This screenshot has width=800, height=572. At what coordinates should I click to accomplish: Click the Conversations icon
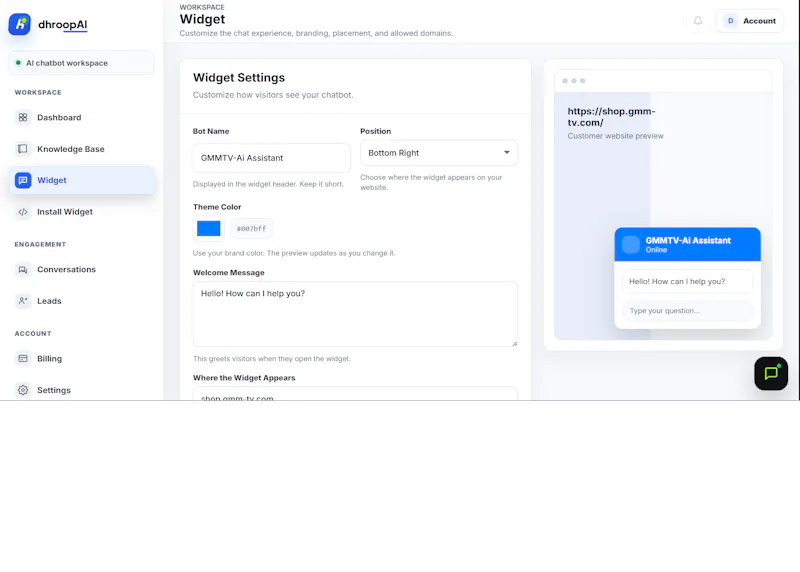23,269
